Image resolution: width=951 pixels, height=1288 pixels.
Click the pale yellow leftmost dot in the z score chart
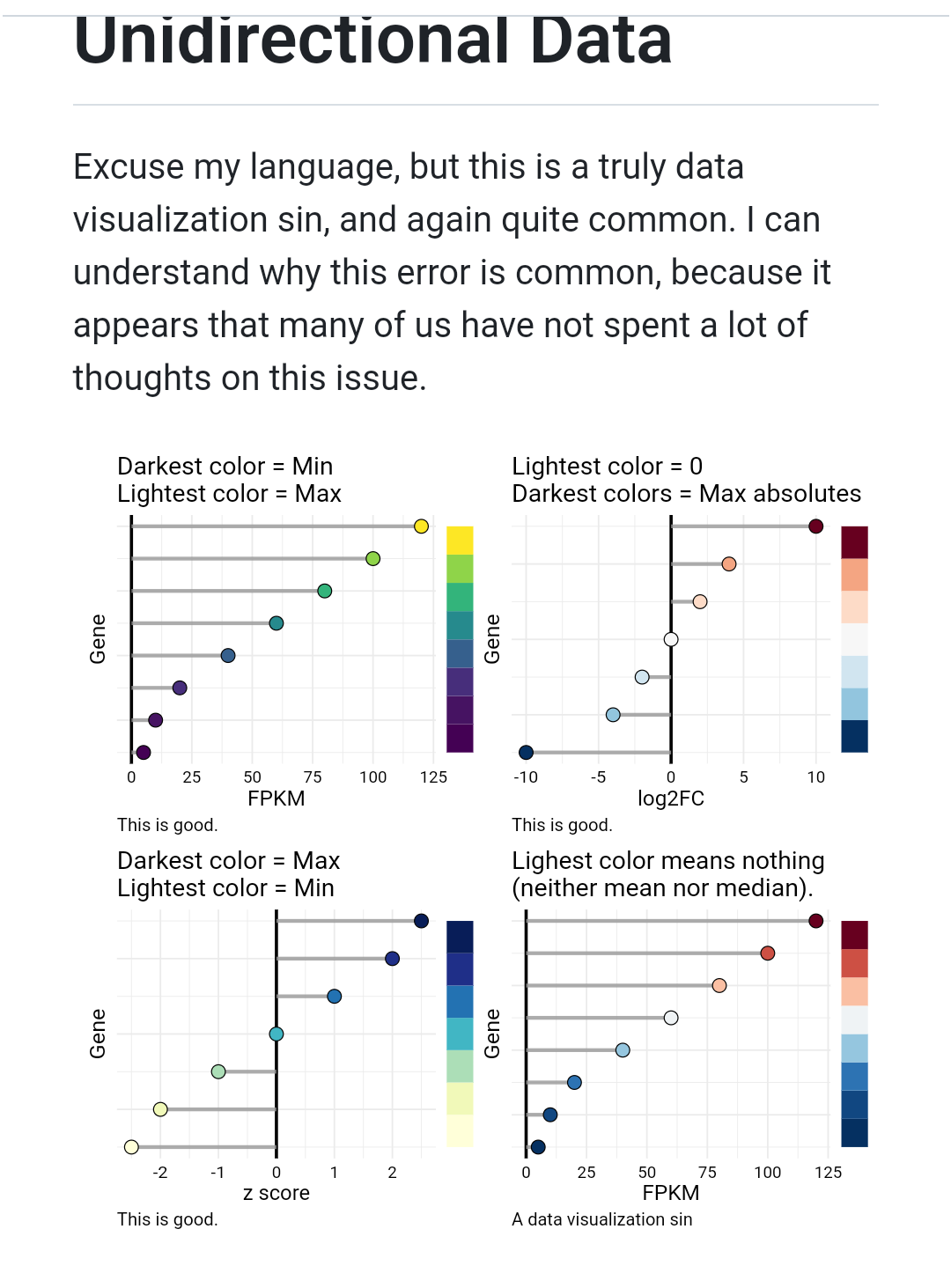coord(131,1146)
